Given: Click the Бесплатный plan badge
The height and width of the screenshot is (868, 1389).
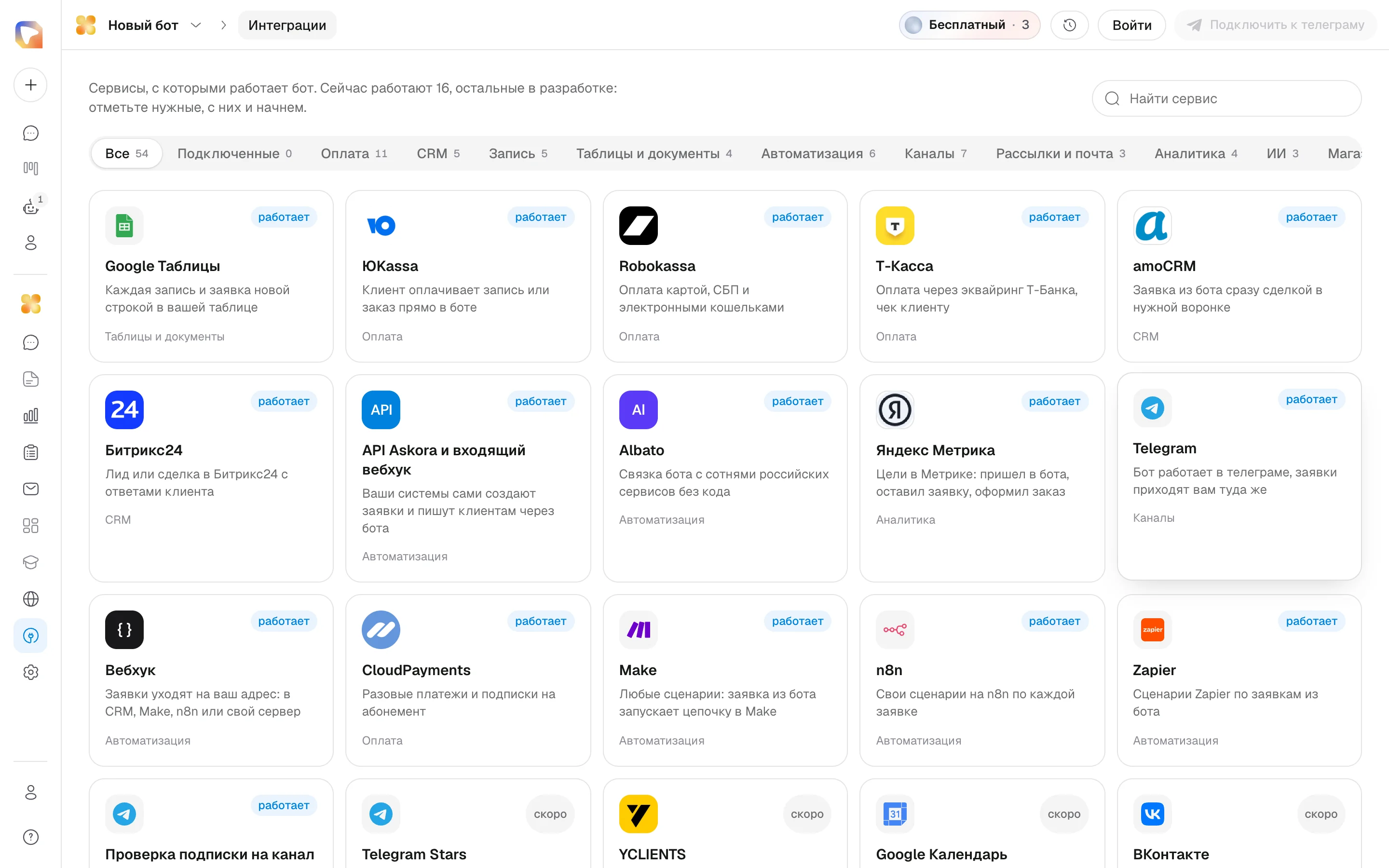Looking at the screenshot, I should pos(969,25).
